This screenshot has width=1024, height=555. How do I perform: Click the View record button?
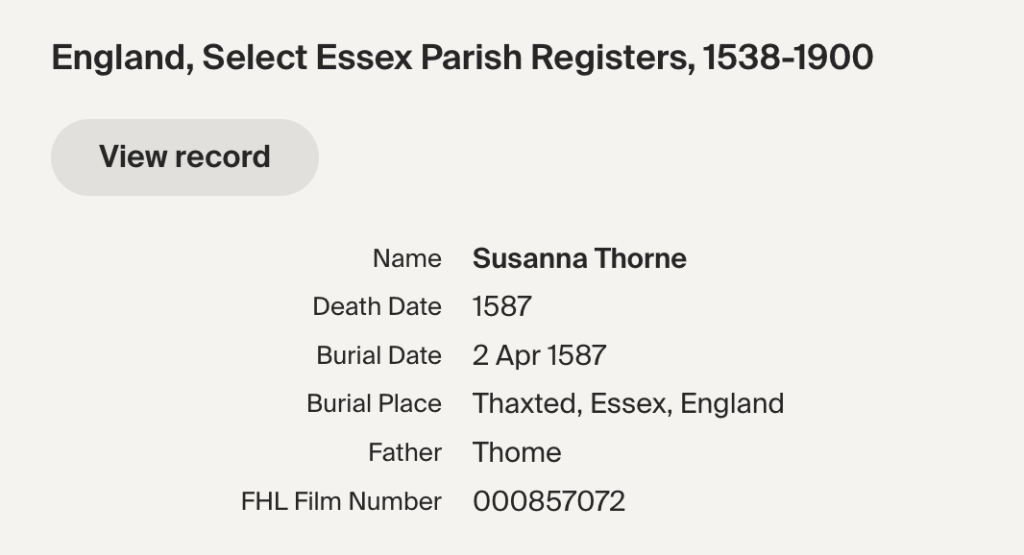pyautogui.click(x=185, y=157)
